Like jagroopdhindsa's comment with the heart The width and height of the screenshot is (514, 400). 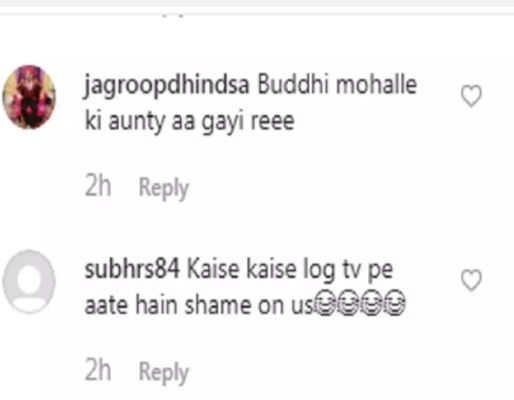tap(471, 96)
